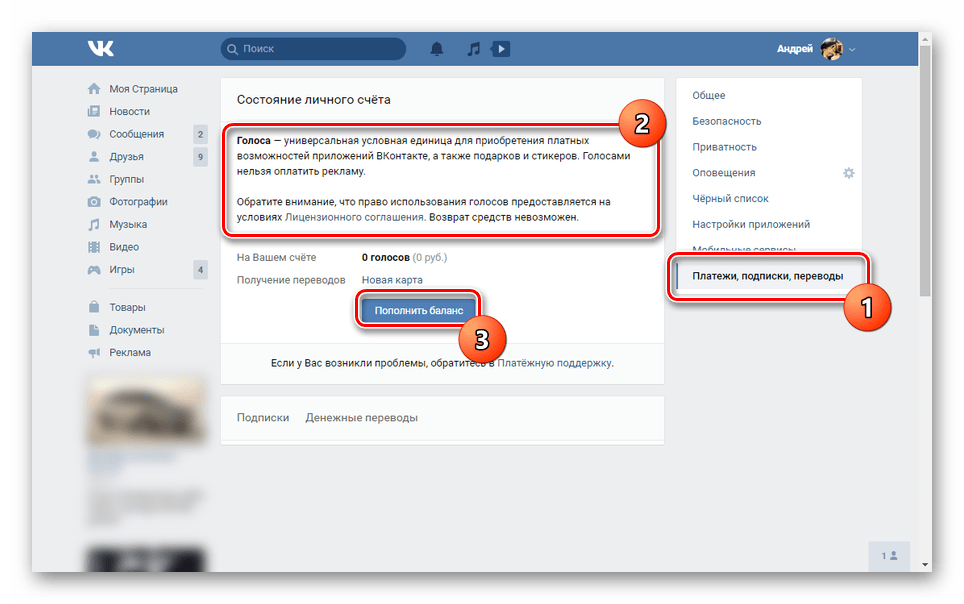Switch to the Подписки tab

click(x=263, y=418)
